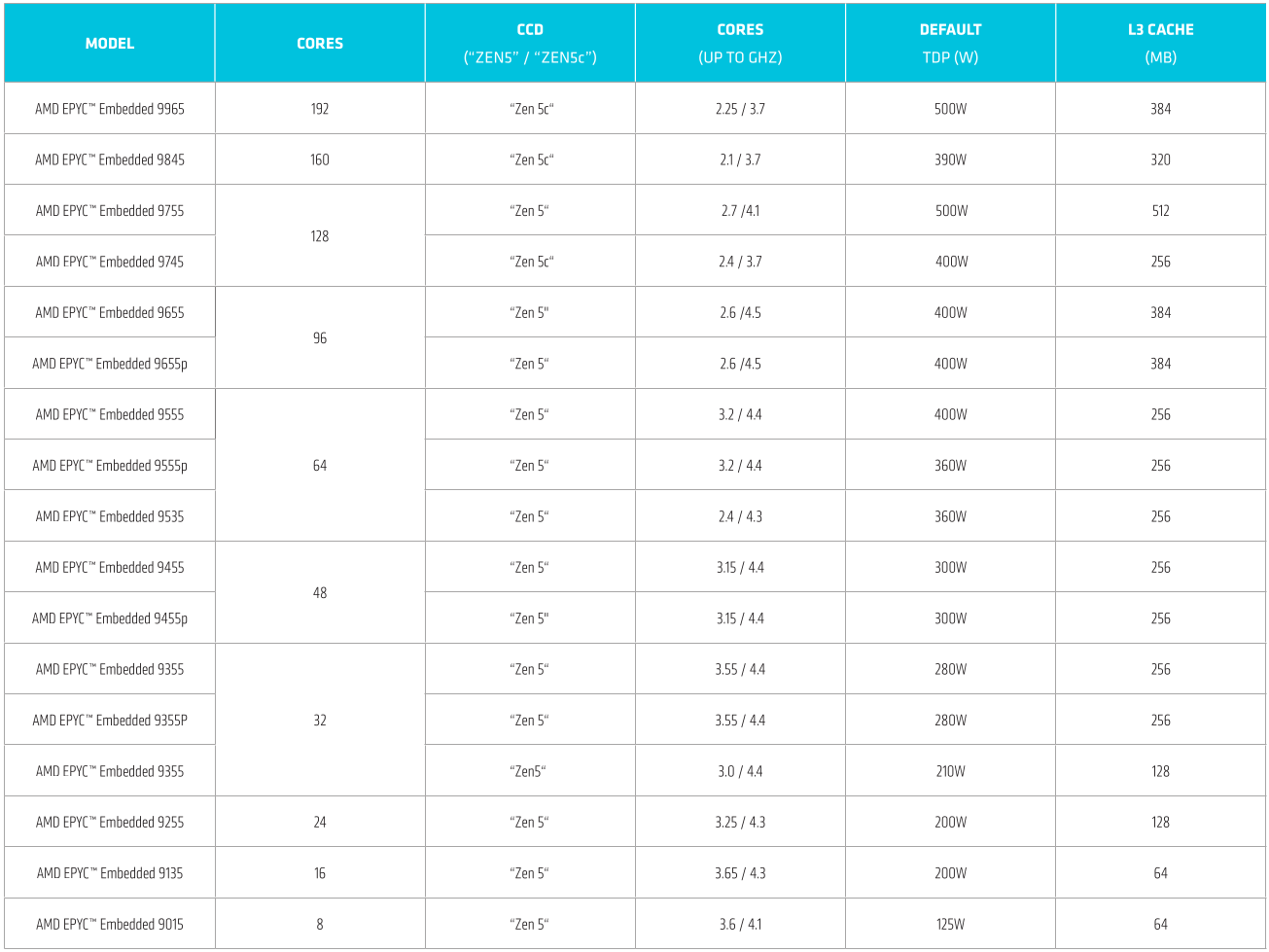
Task: Select the CCD Zen5/Zen5c column header
Action: [x=530, y=43]
